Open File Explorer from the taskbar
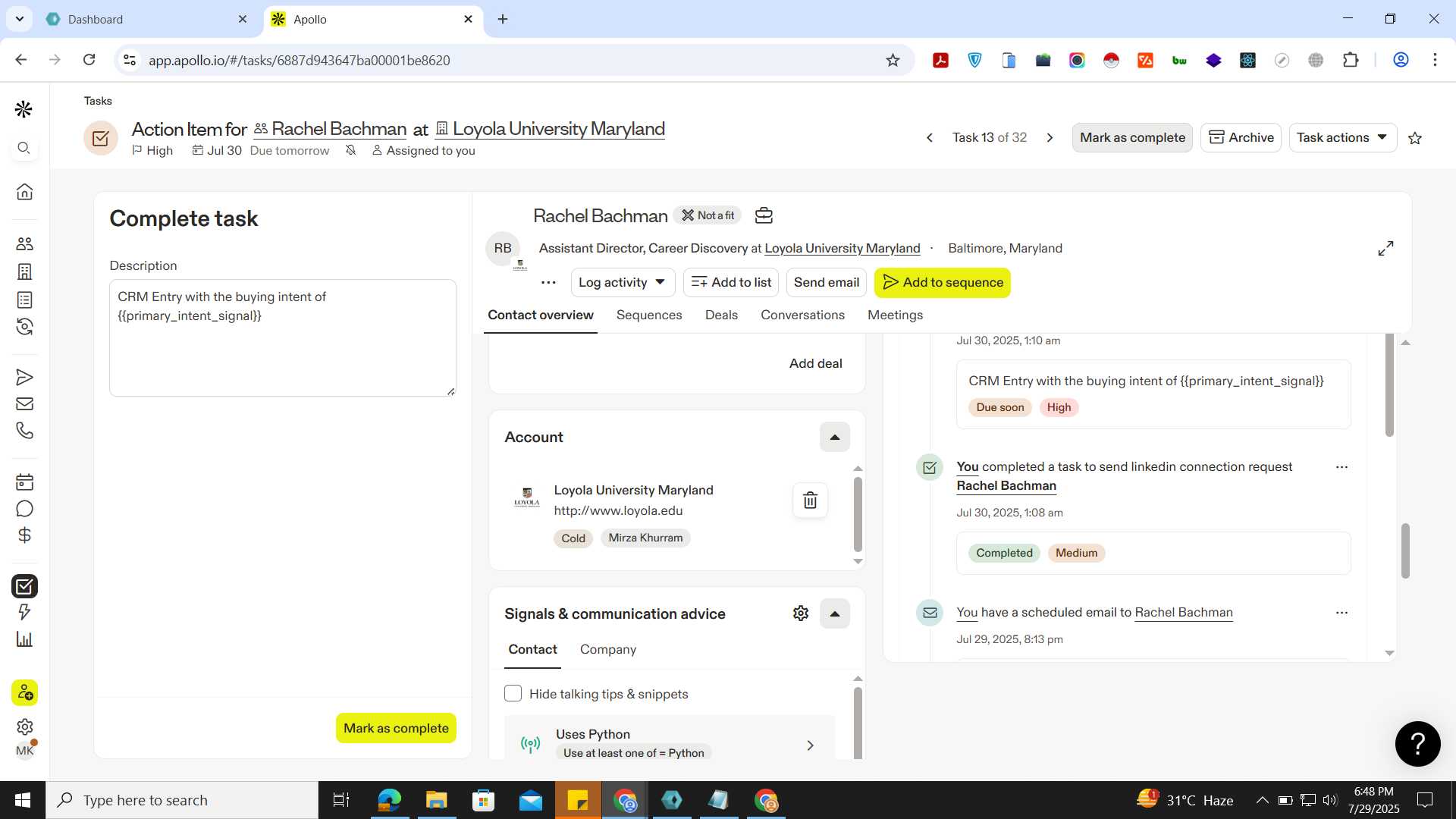Image resolution: width=1456 pixels, height=819 pixels. tap(436, 800)
